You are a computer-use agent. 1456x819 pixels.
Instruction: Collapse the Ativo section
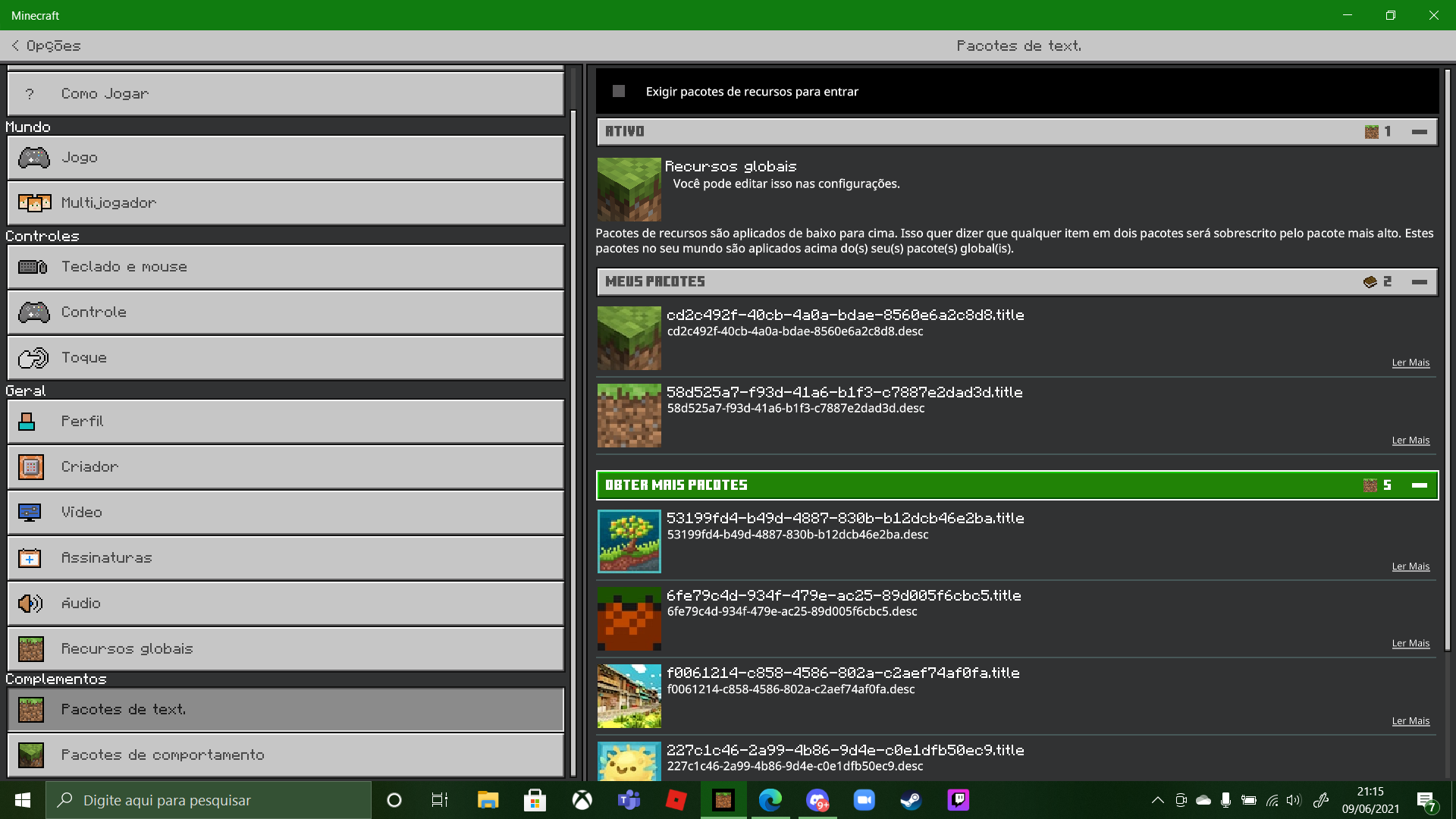point(1419,132)
